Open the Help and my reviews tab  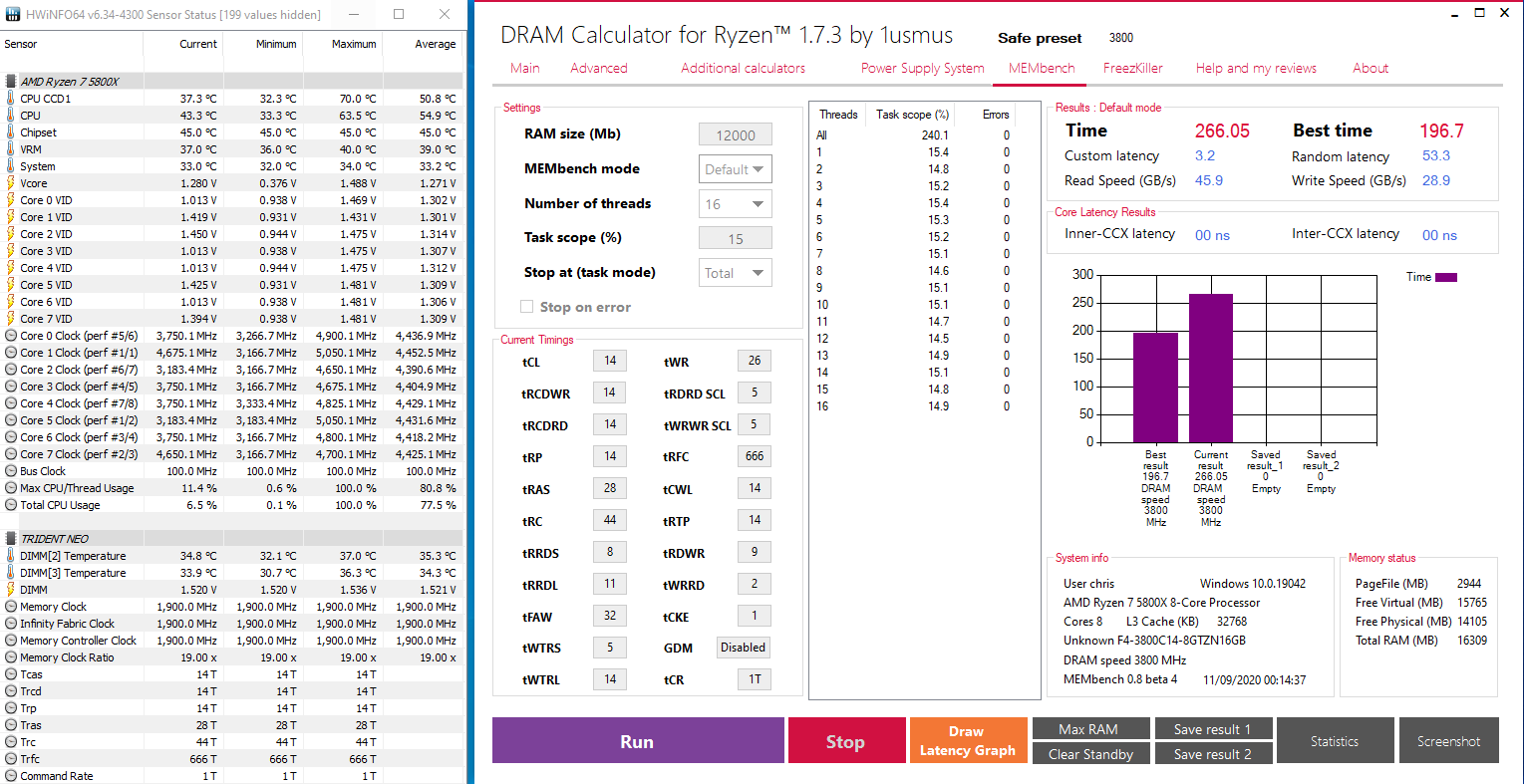[x=1256, y=69]
